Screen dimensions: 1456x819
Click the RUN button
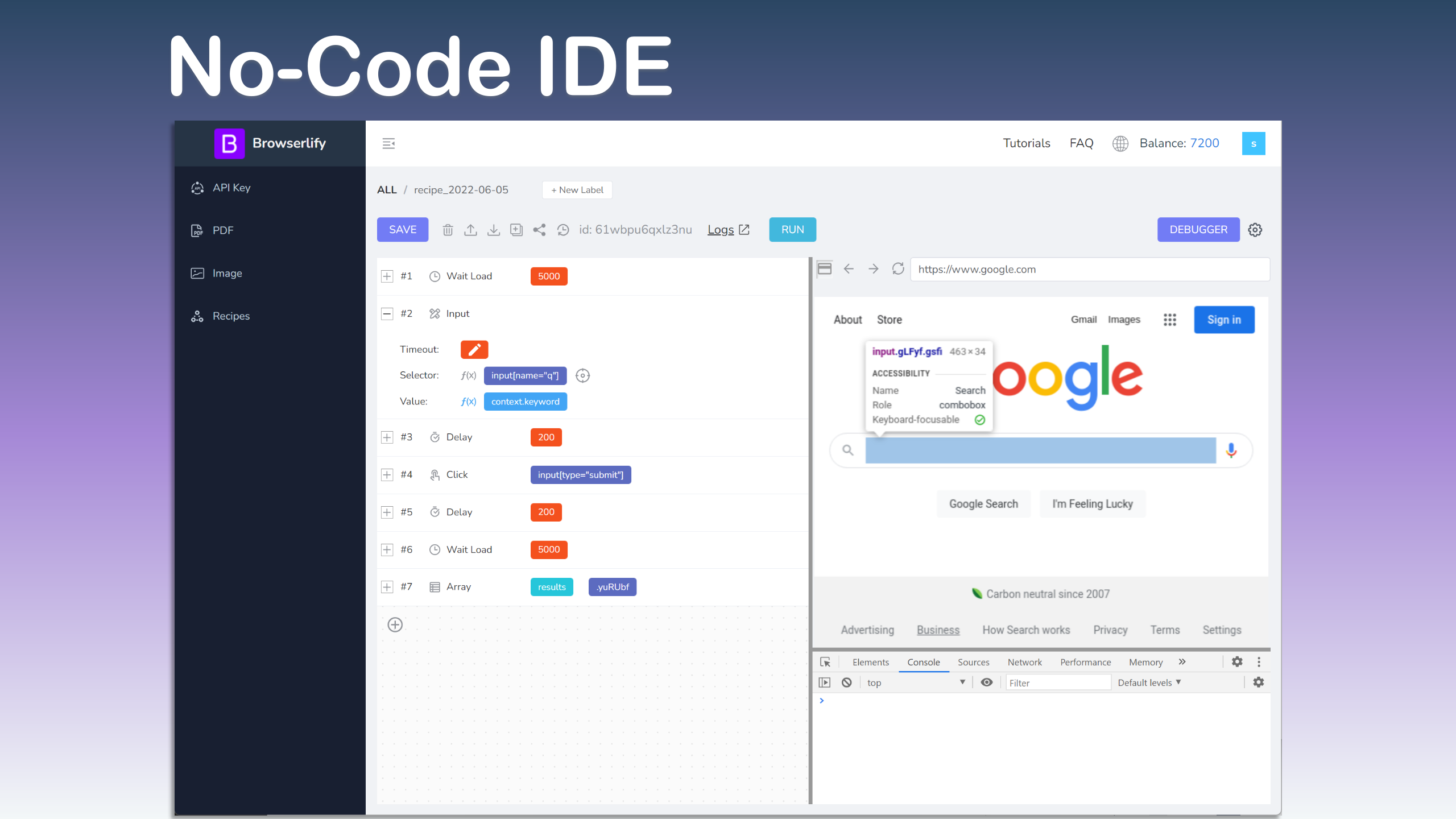[x=792, y=230]
